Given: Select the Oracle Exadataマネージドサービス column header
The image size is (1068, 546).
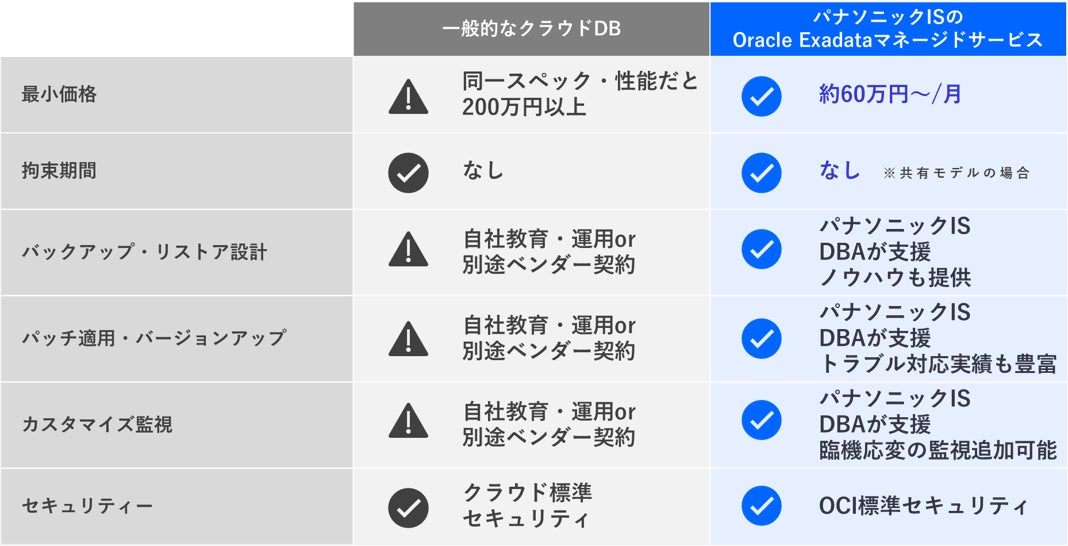Looking at the screenshot, I should (x=888, y=29).
